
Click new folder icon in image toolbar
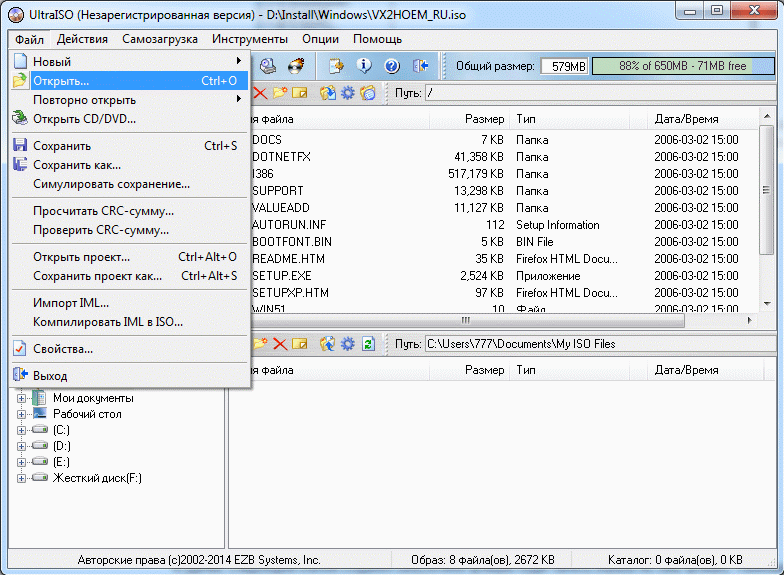[280, 92]
